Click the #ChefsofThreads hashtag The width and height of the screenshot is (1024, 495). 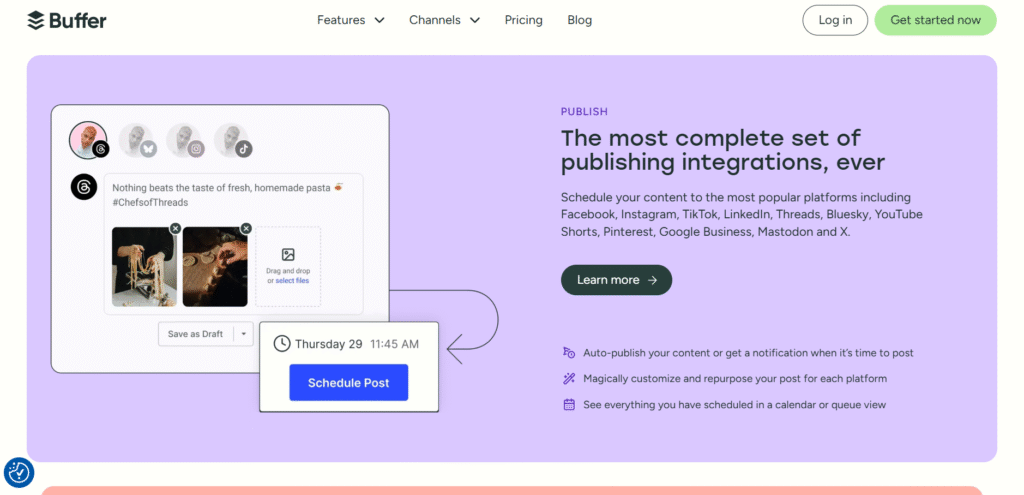pos(150,202)
